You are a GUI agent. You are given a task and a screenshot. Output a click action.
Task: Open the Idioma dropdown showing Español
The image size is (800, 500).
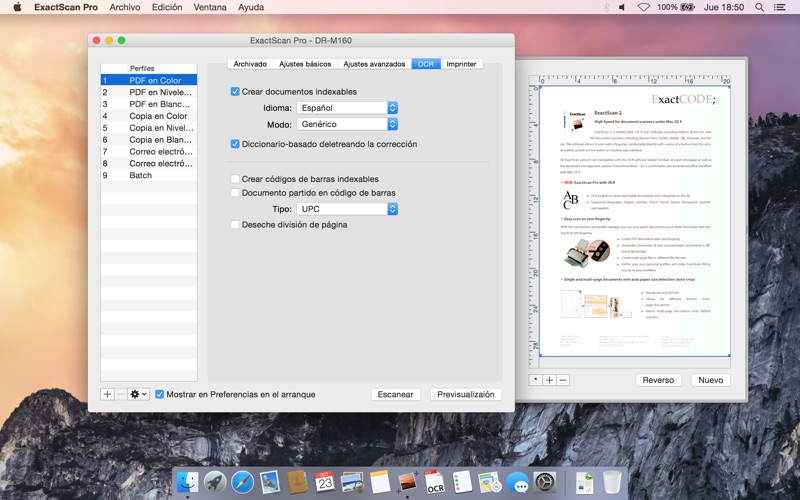347,108
